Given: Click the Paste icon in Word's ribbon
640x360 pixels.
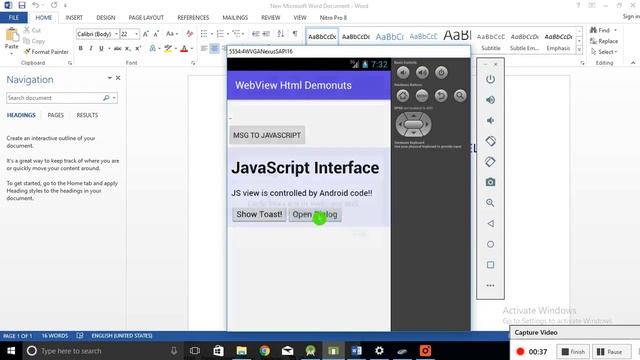Looking at the screenshot, I should tap(11, 36).
